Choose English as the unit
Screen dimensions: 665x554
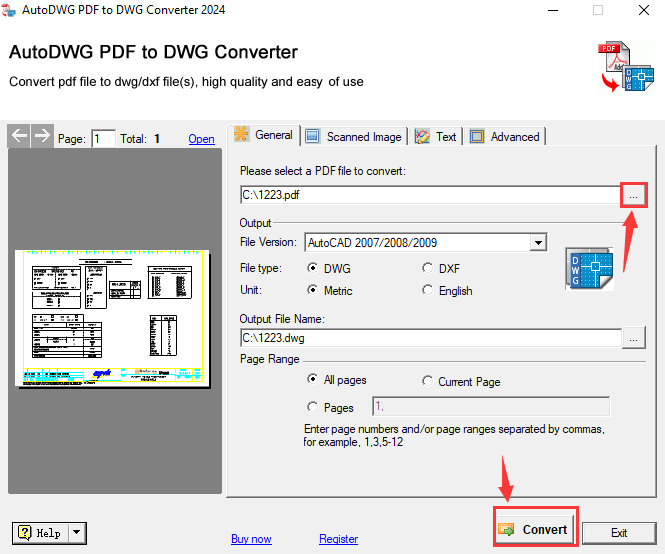(x=428, y=291)
